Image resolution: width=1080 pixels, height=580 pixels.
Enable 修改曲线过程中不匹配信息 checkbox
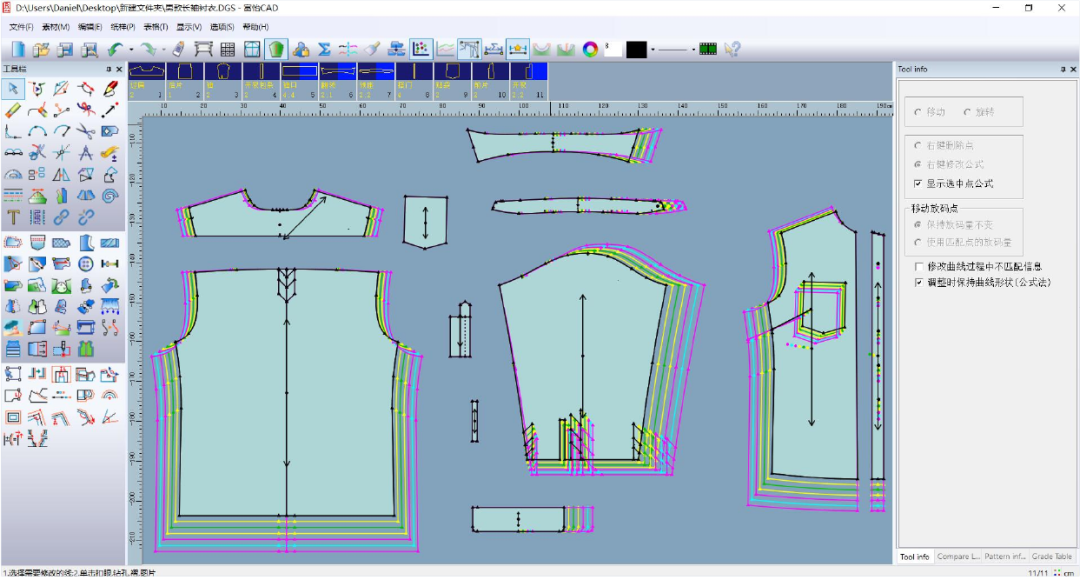pyautogui.click(x=919, y=267)
